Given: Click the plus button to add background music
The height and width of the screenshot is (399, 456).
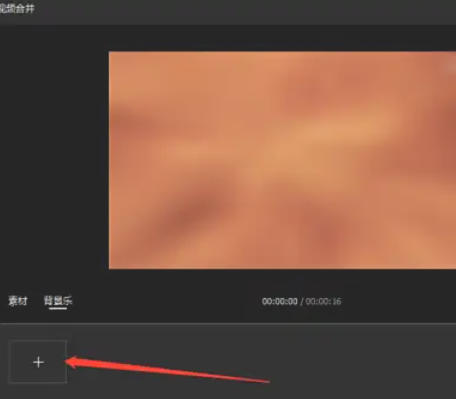Looking at the screenshot, I should pyautogui.click(x=38, y=362).
